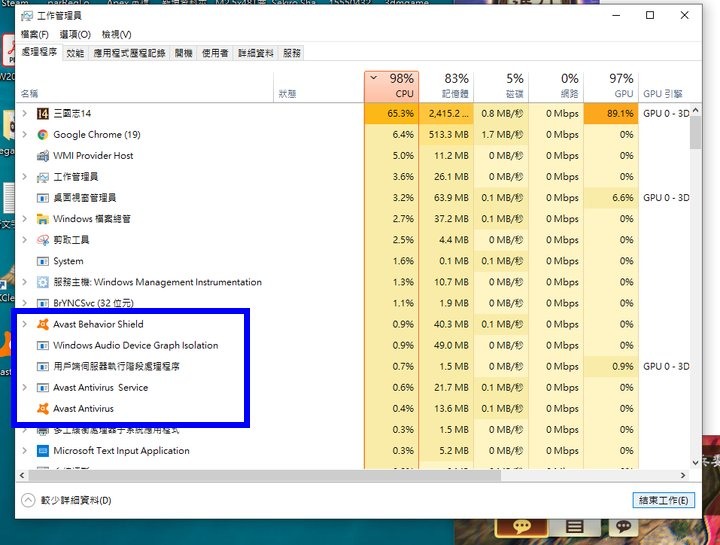Click the 513.3 MB memory cell for Chrome
The height and width of the screenshot is (545, 720).
coord(446,135)
